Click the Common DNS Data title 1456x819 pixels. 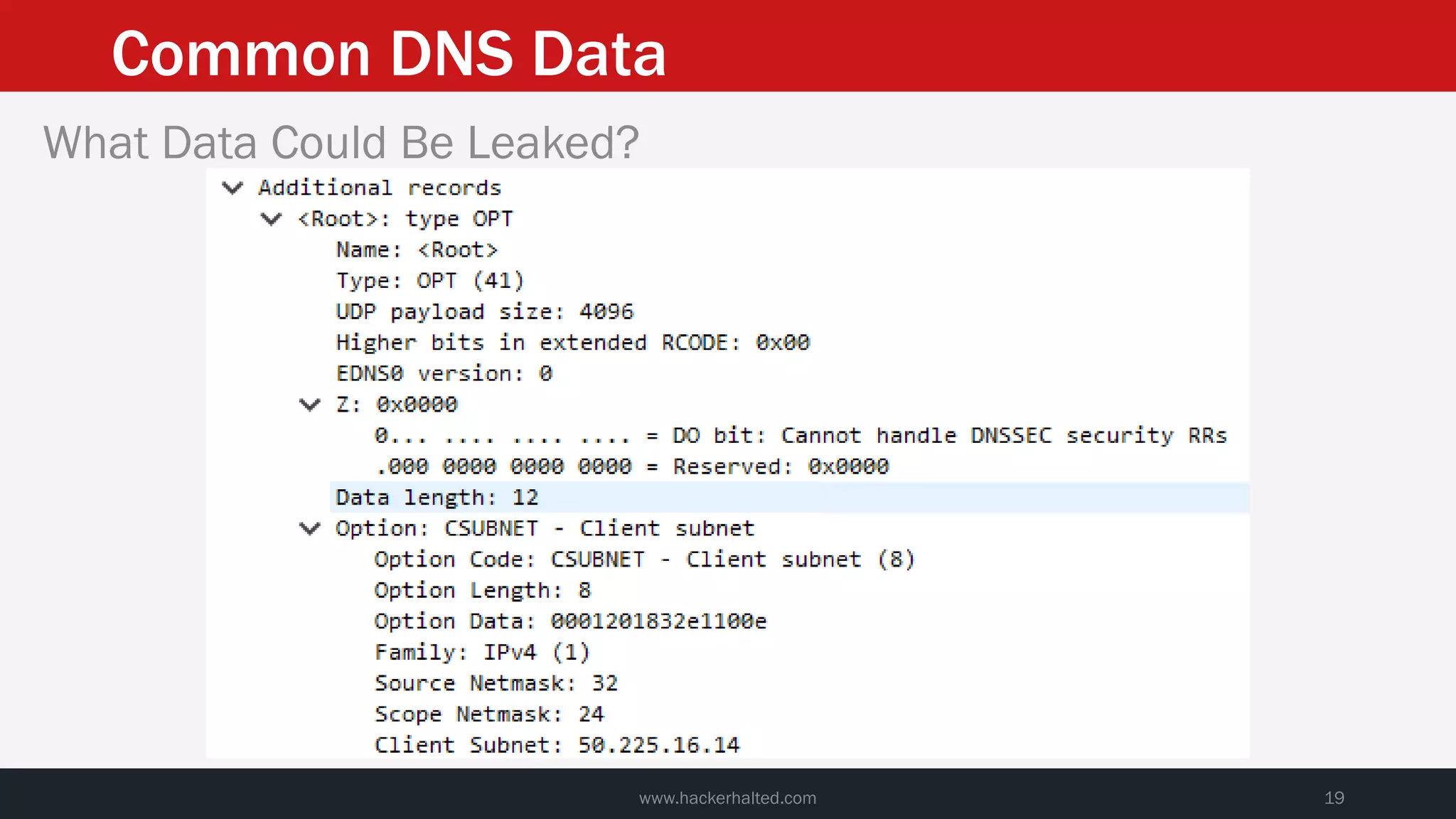click(x=389, y=53)
